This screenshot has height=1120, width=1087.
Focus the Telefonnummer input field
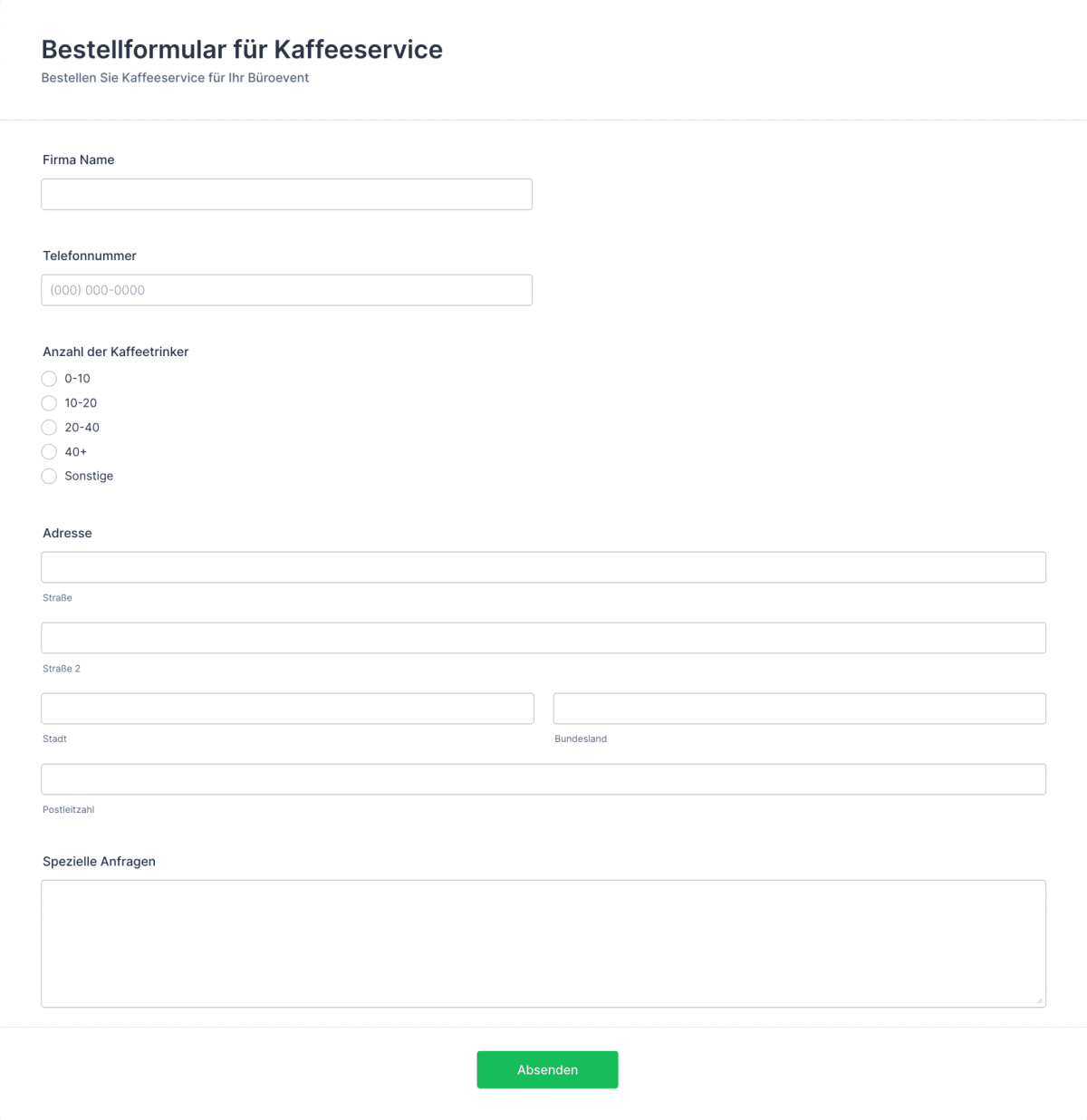point(286,290)
